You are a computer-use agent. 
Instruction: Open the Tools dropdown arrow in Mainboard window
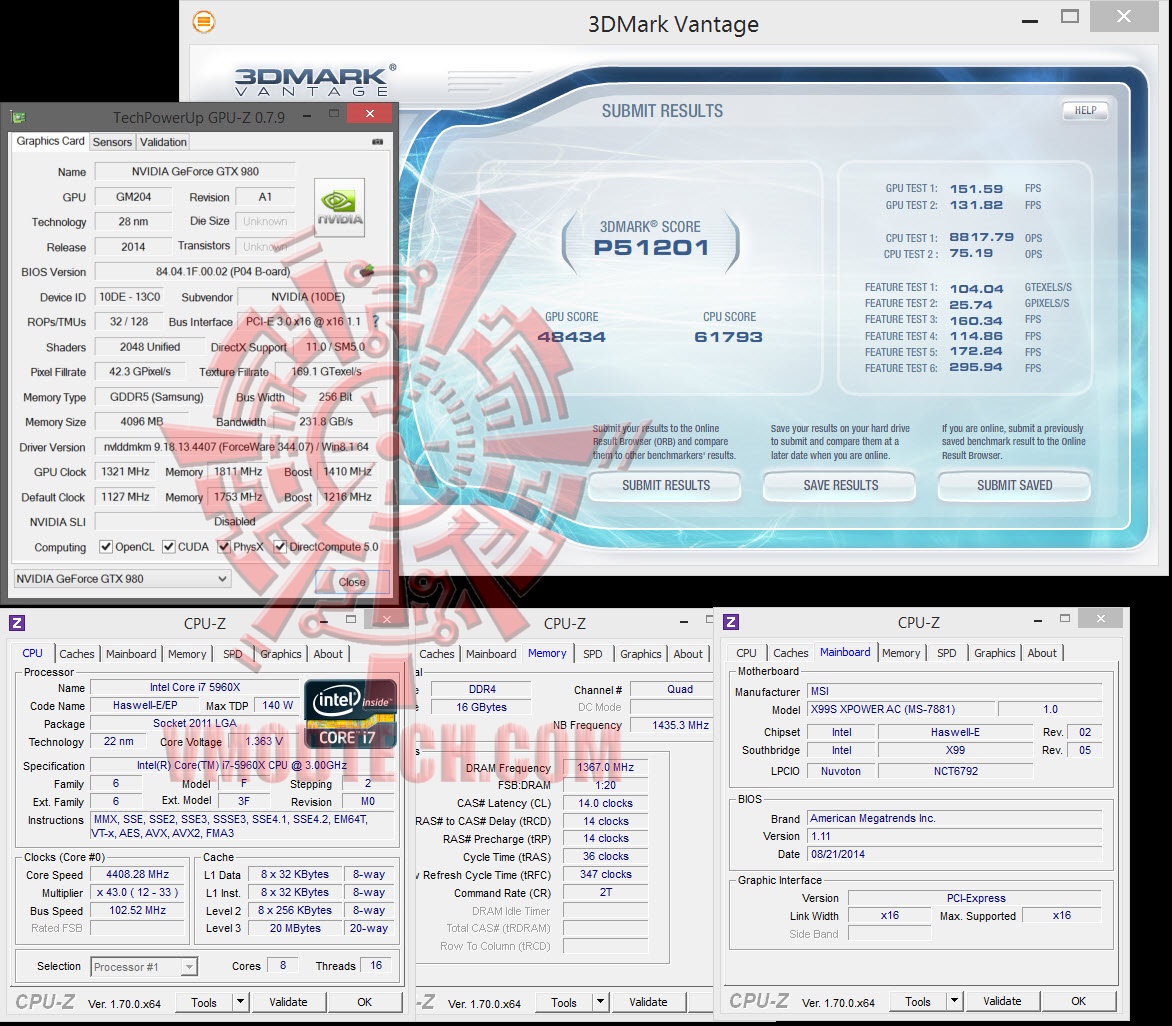click(x=954, y=1001)
